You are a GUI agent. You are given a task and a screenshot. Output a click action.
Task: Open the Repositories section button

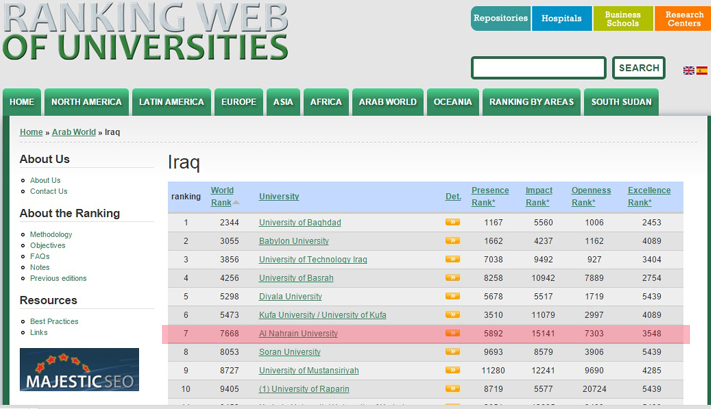[501, 19]
